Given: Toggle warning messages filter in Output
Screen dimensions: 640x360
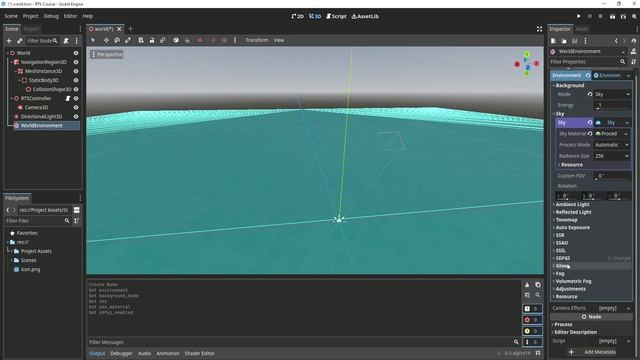Looking at the screenshot, I should pos(532,331).
